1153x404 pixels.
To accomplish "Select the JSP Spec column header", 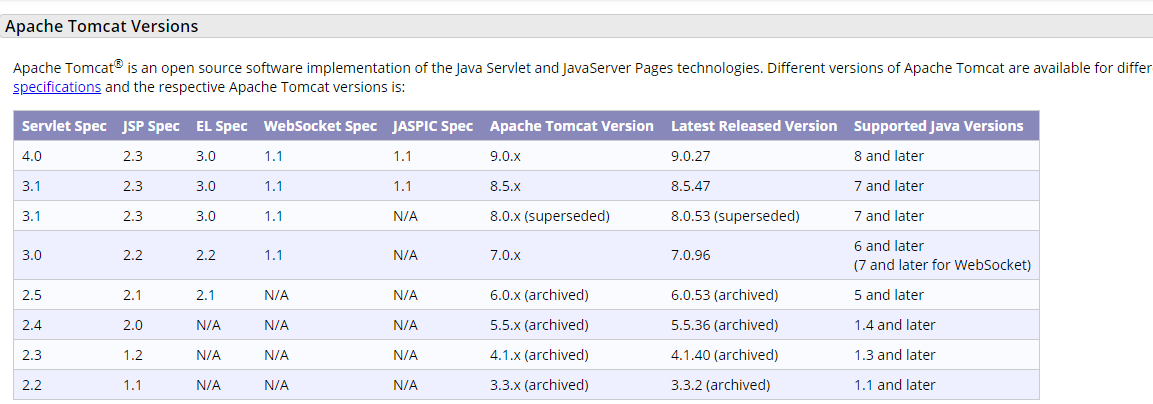I will click(x=151, y=126).
